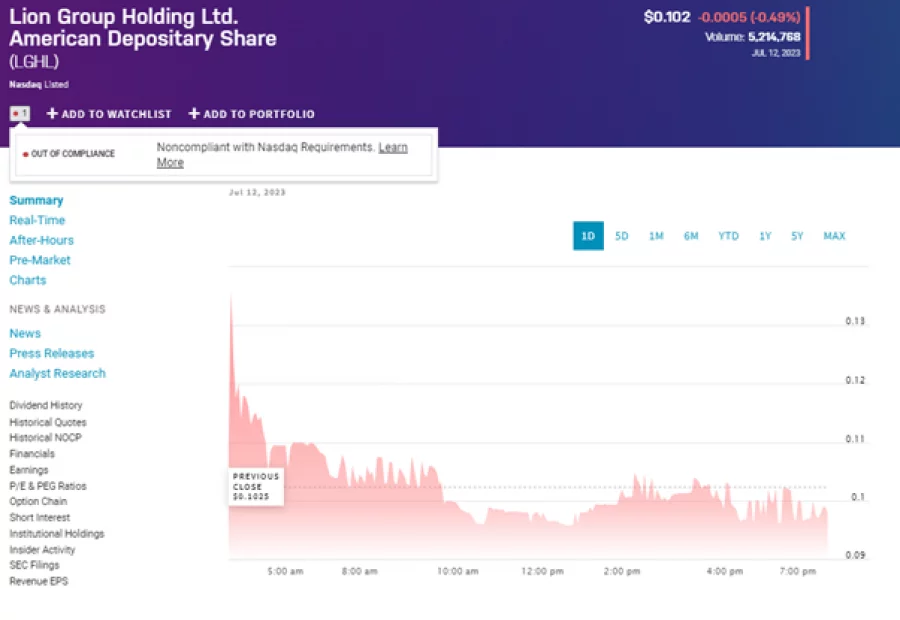
Task: Select the MAX timeframe option
Action: click(x=833, y=236)
